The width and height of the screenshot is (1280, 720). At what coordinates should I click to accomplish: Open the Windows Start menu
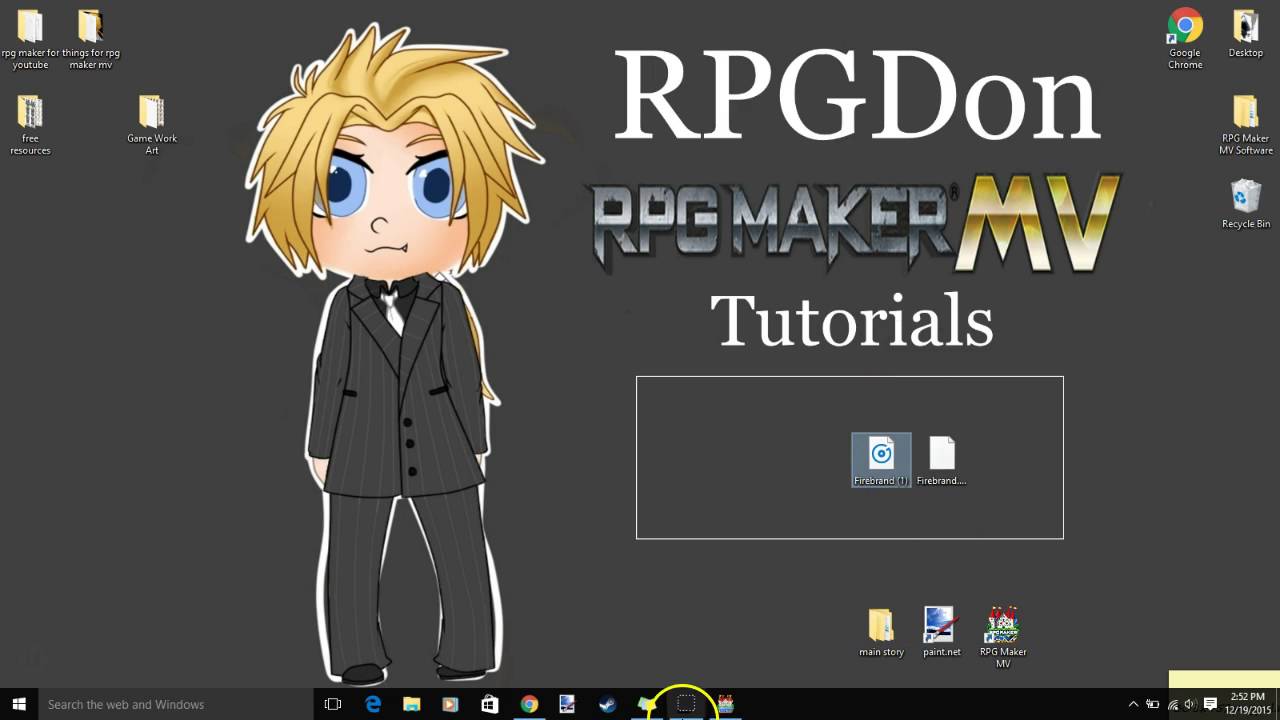(x=18, y=704)
